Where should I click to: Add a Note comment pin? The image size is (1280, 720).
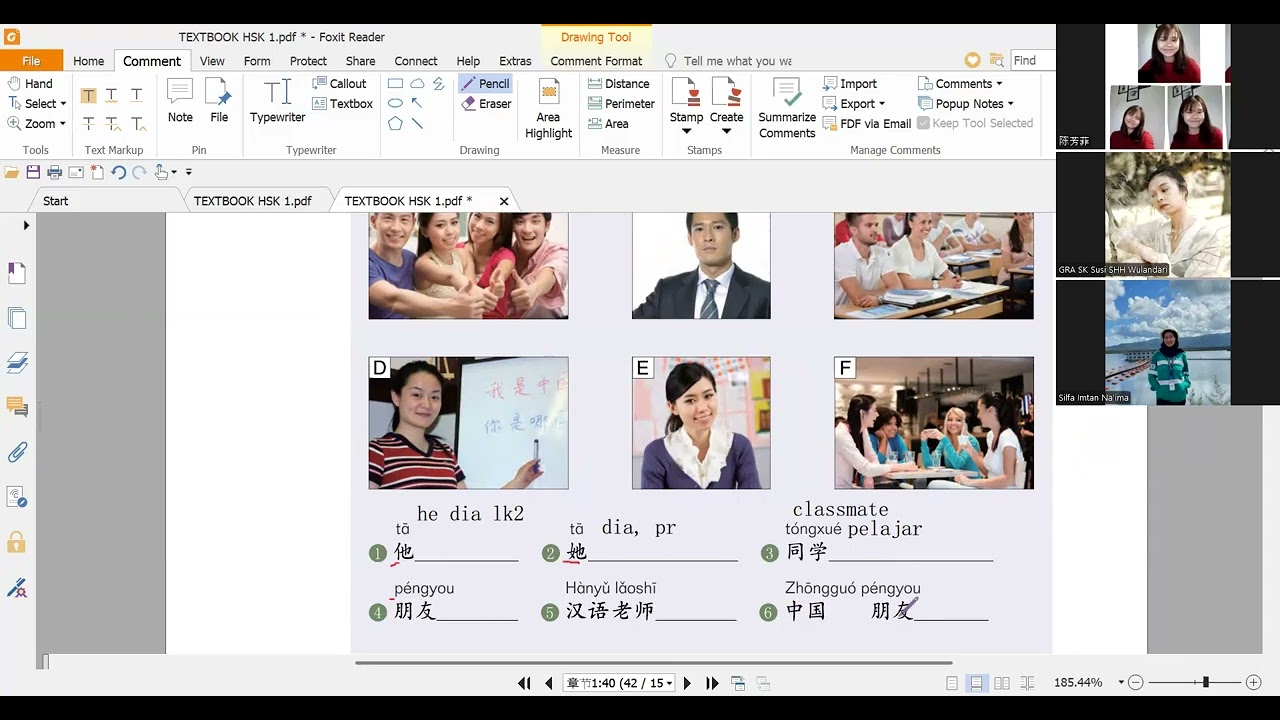click(180, 101)
